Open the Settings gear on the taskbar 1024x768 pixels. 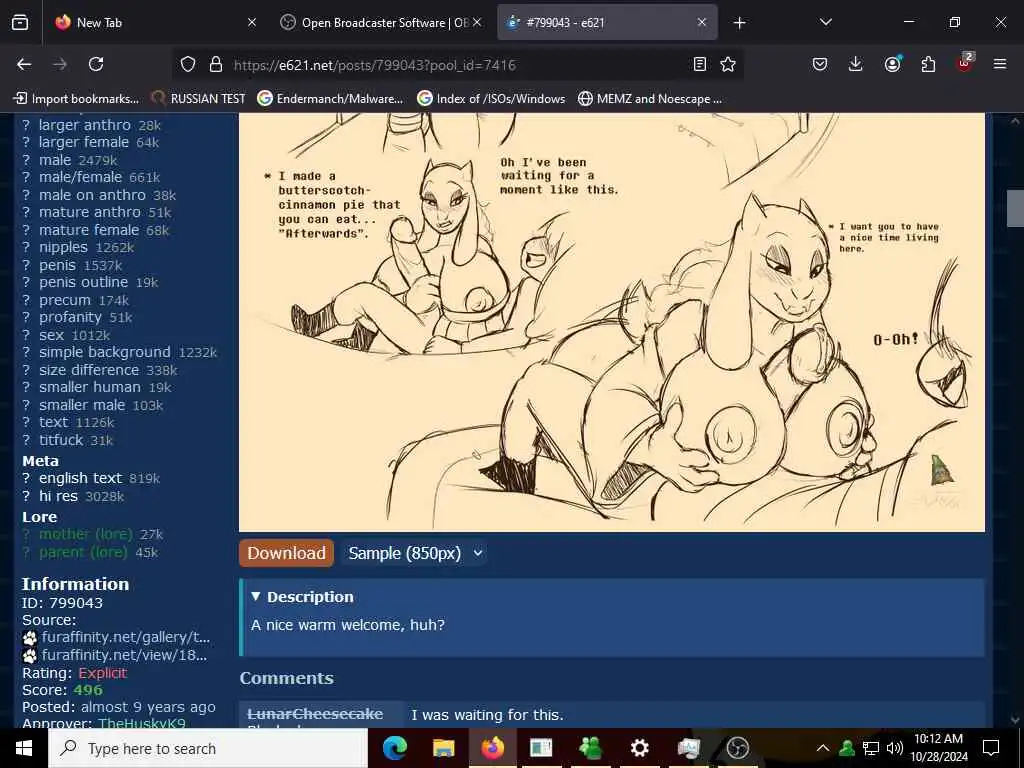click(x=639, y=748)
